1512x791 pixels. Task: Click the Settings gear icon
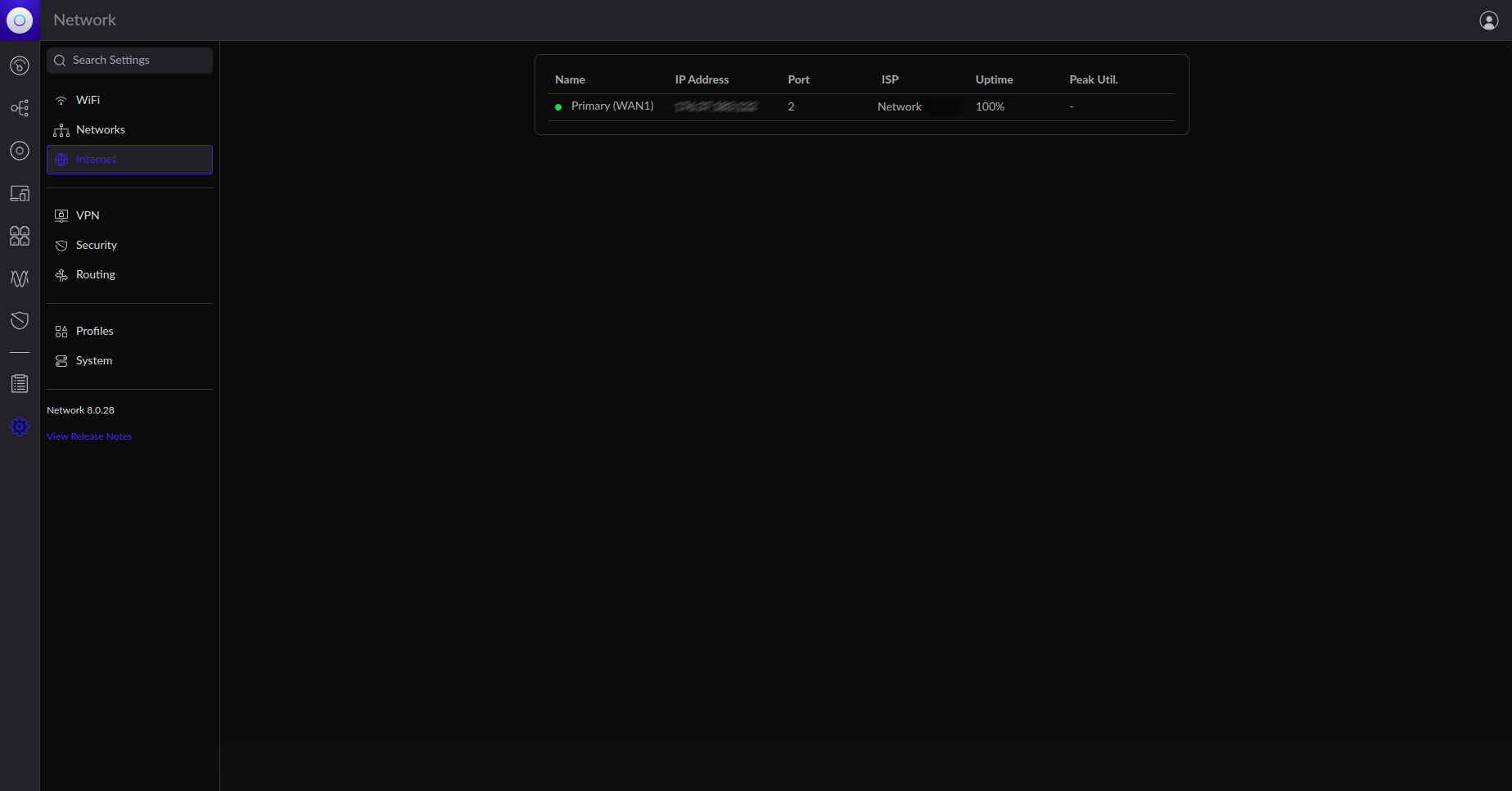coord(20,427)
